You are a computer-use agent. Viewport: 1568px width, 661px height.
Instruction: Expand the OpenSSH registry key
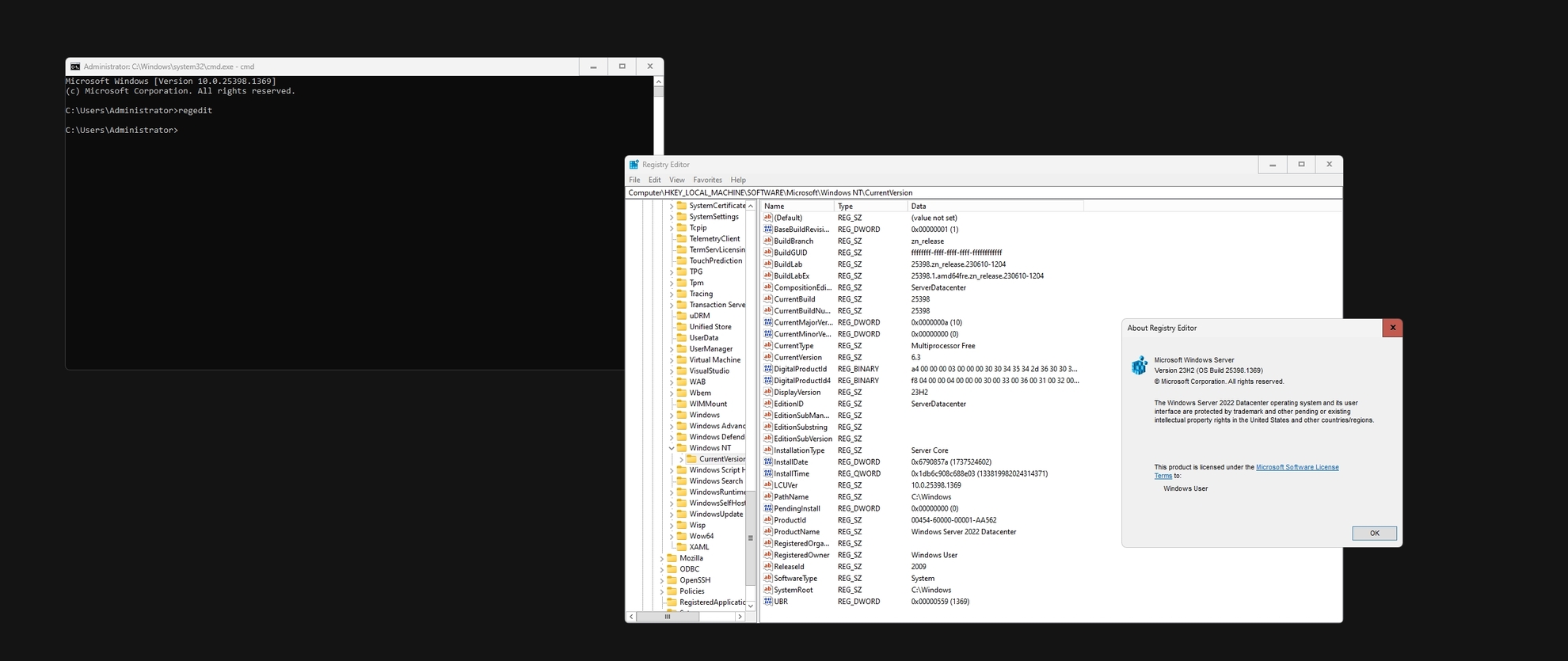(x=662, y=580)
